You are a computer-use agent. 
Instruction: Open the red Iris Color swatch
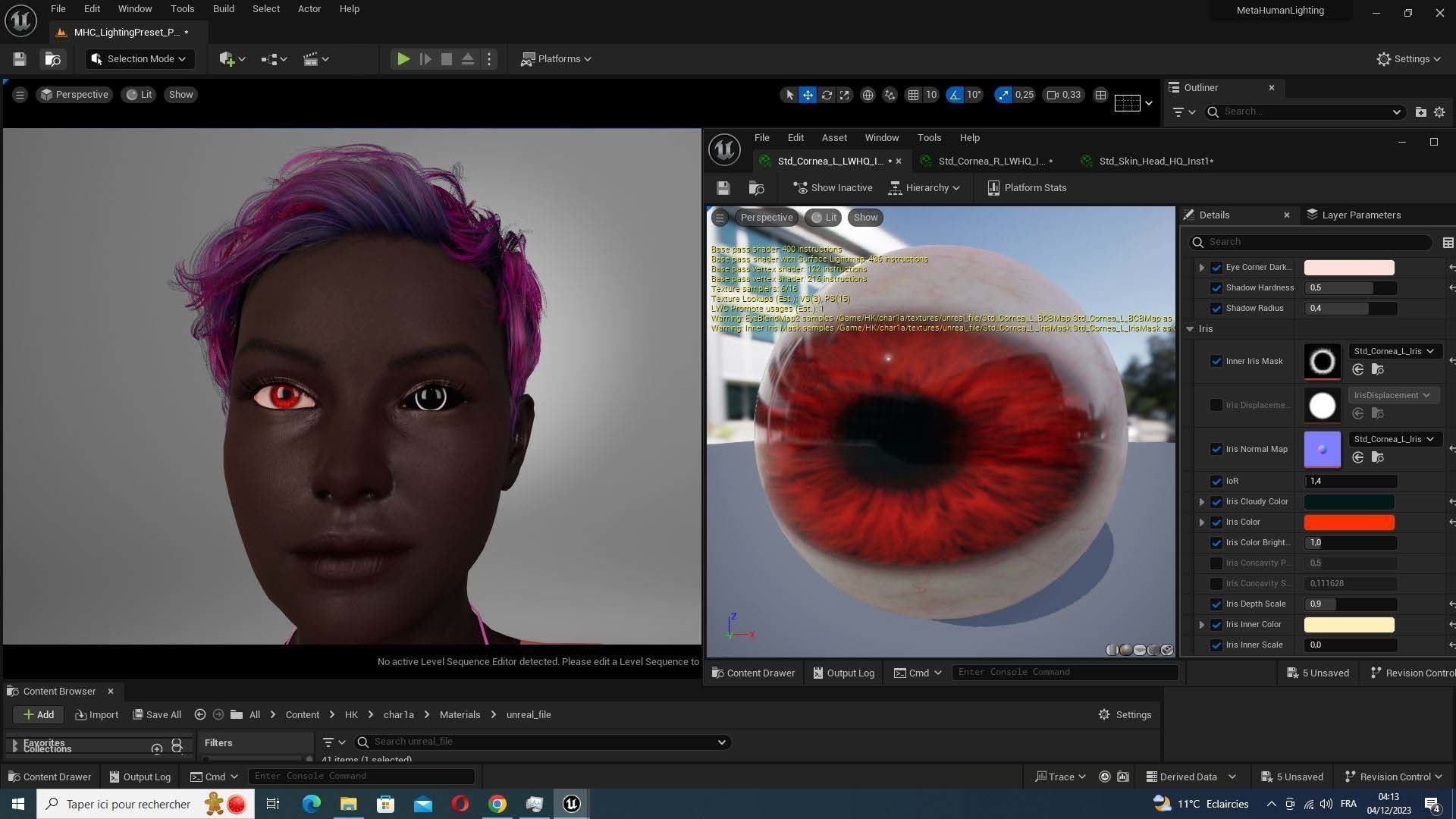pyautogui.click(x=1348, y=522)
